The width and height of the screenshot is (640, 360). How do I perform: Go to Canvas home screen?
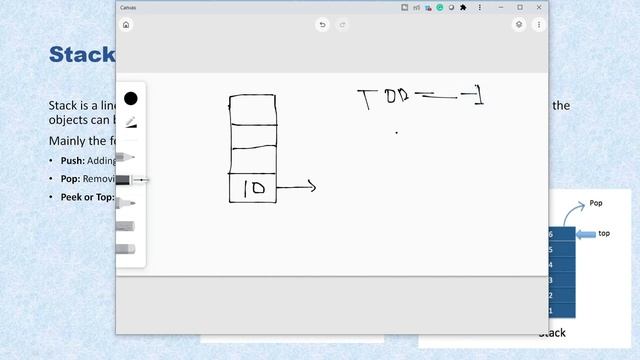pyautogui.click(x=126, y=25)
